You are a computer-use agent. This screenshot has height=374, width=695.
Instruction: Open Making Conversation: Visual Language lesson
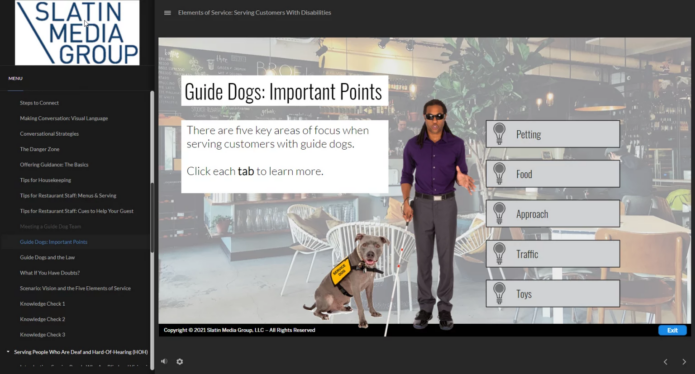coord(64,118)
